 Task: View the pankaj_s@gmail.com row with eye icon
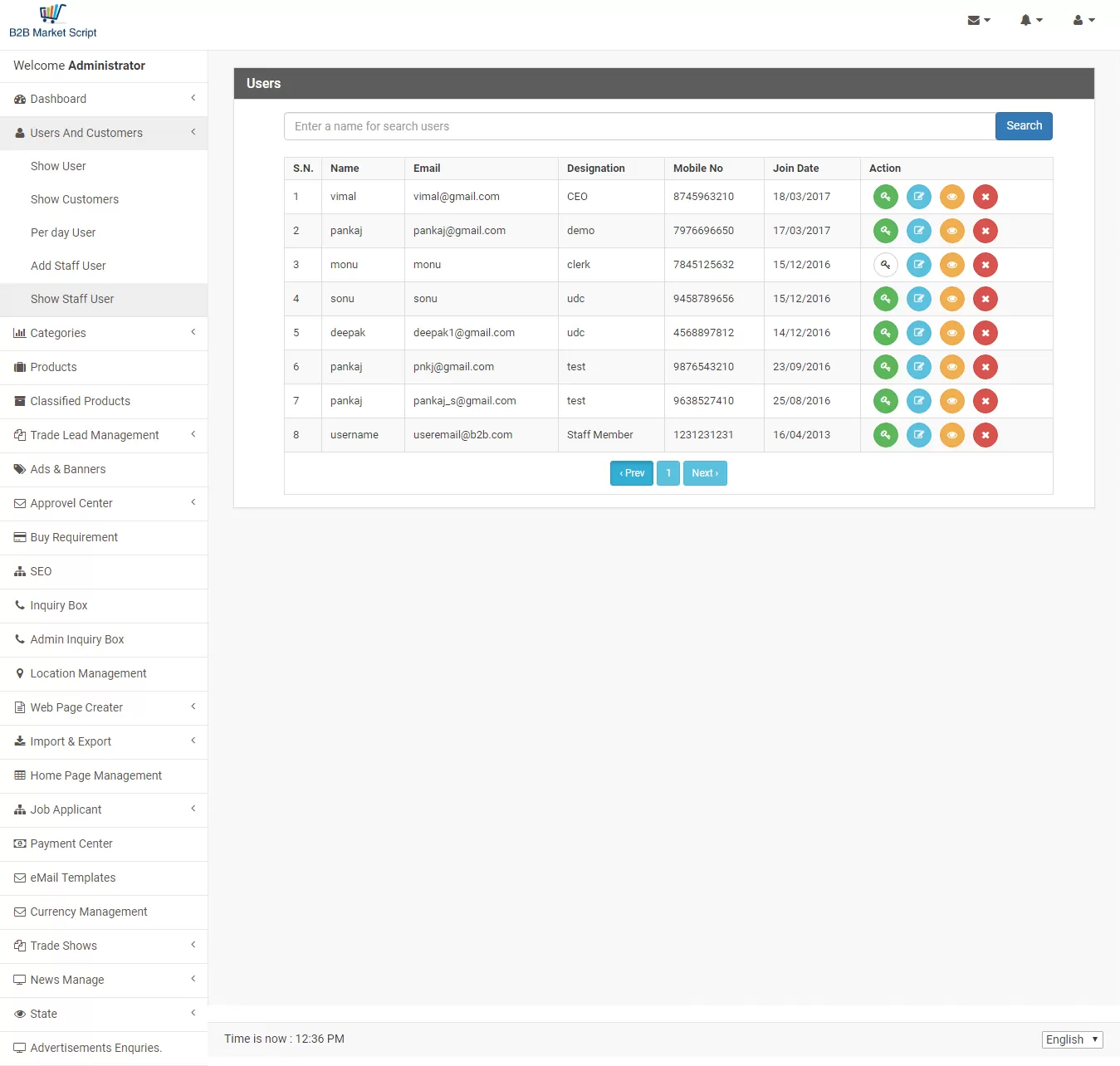(x=952, y=401)
